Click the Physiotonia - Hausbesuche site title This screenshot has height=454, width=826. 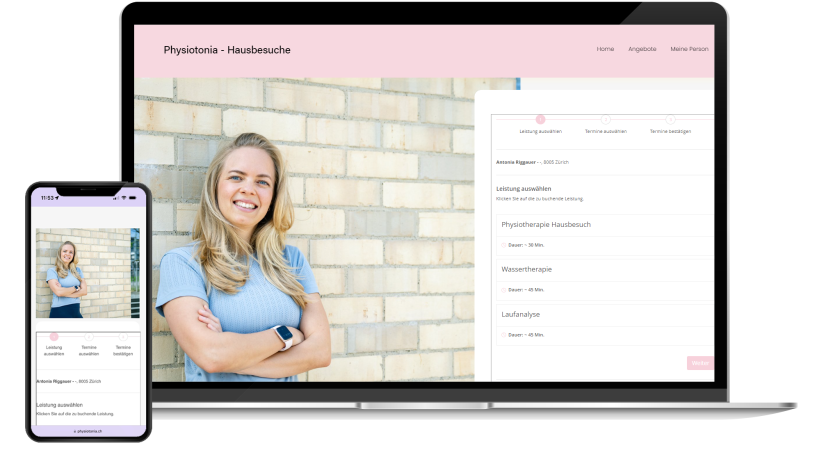(x=227, y=50)
